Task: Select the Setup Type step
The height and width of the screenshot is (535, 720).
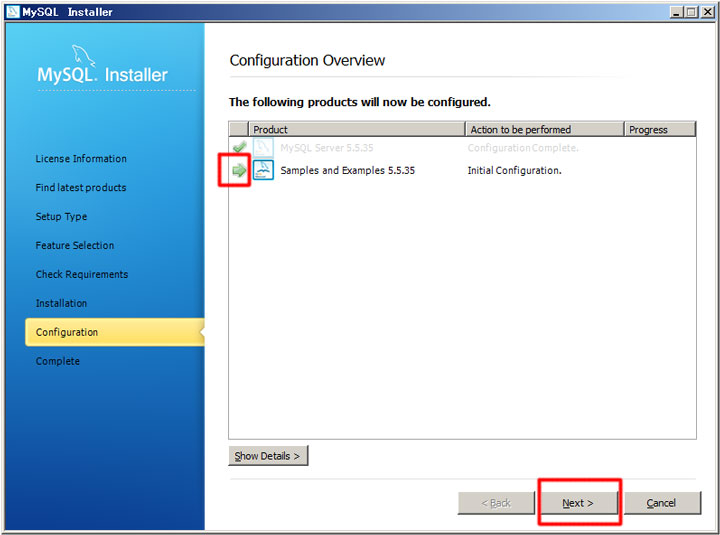Action: 62,216
